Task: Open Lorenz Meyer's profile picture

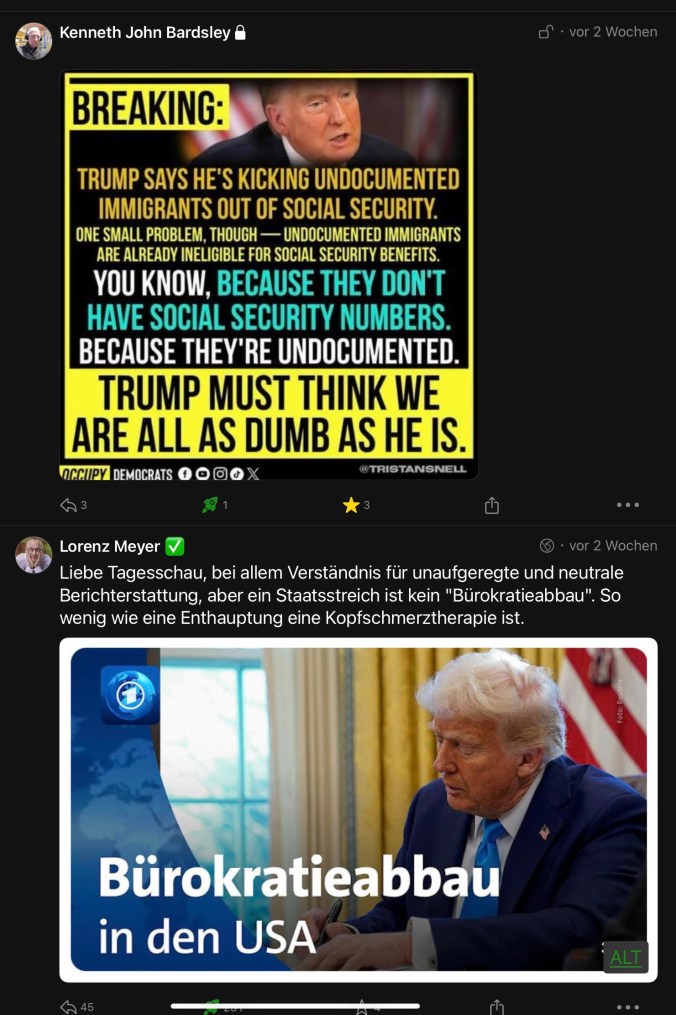Action: coord(34,555)
